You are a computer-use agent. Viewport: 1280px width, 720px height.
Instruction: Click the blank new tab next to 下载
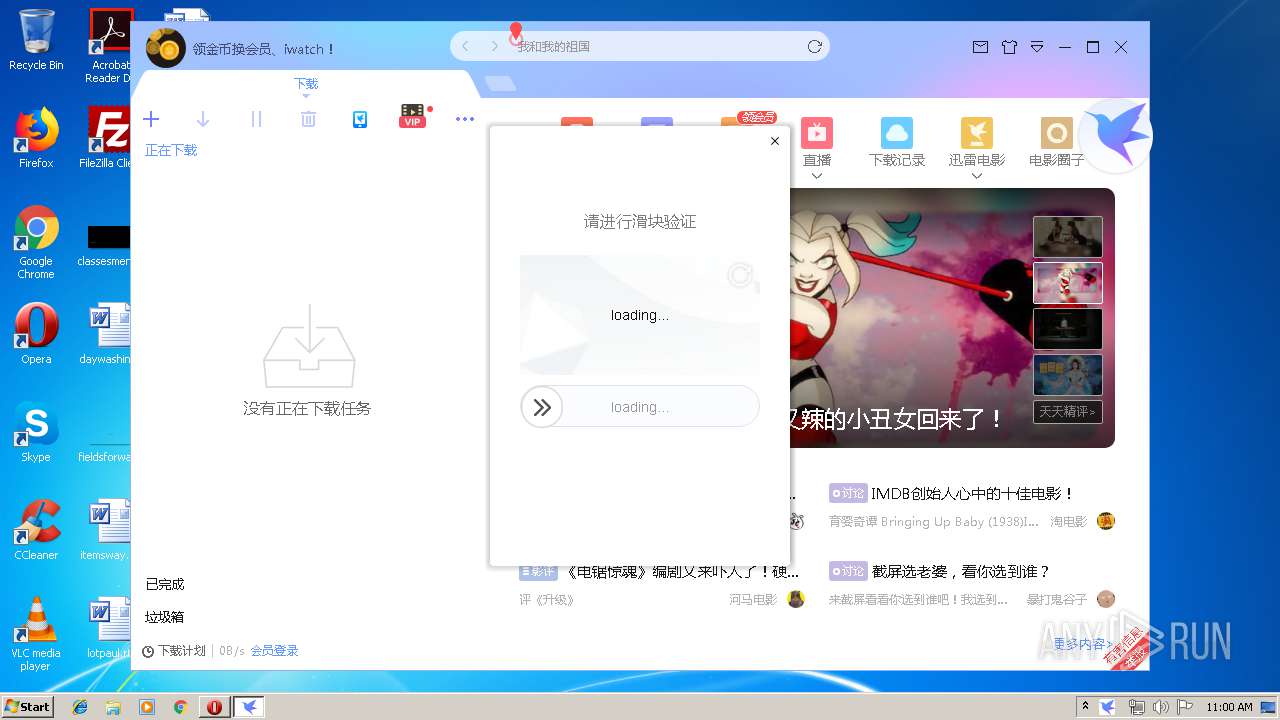click(x=501, y=84)
